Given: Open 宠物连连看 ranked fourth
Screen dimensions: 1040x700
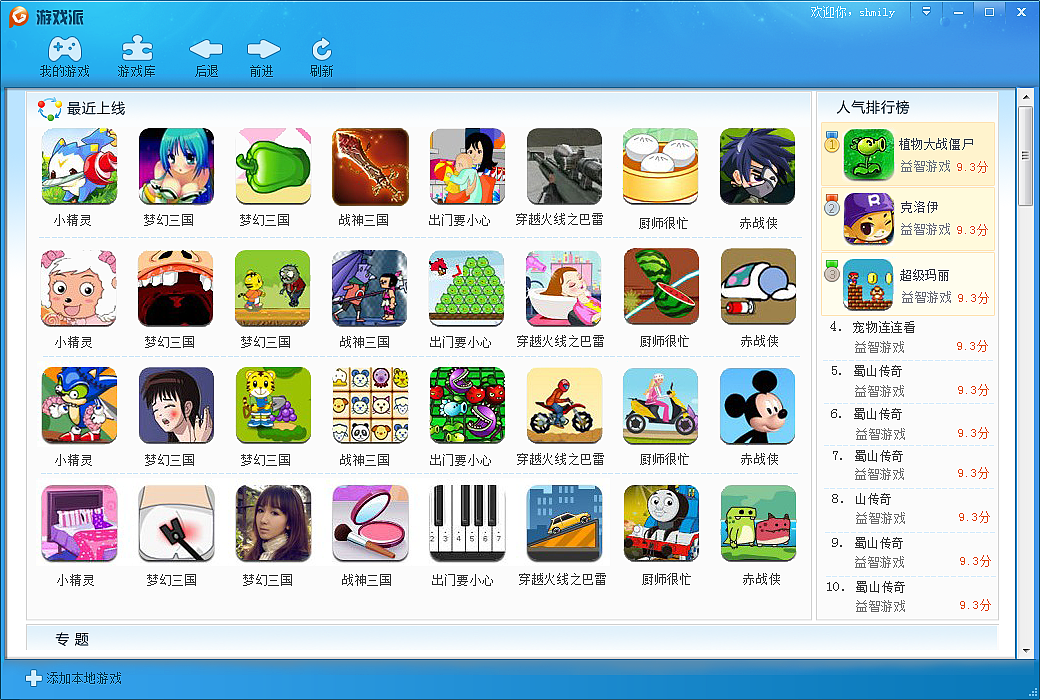Looking at the screenshot, I should tap(908, 337).
